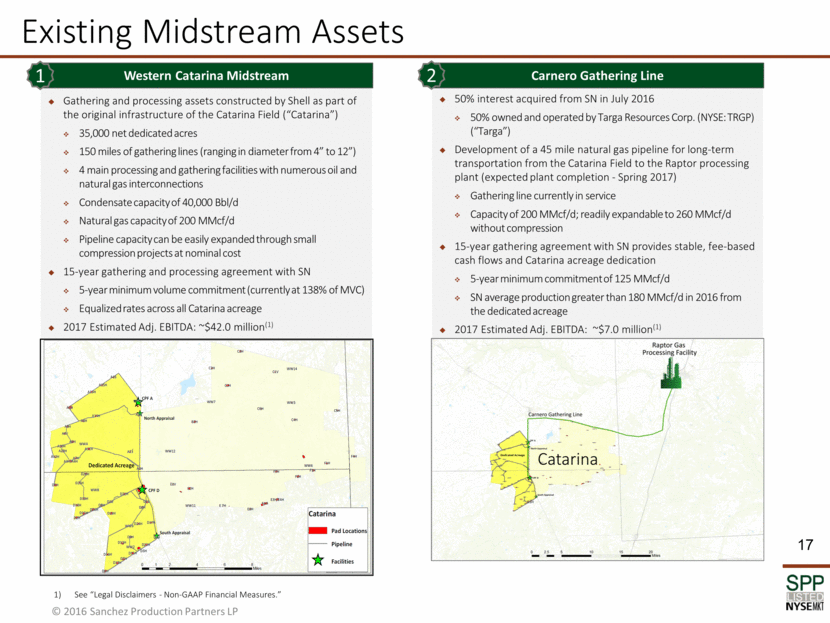
Task: Click the North Appraisal label on map
Action: point(159,417)
